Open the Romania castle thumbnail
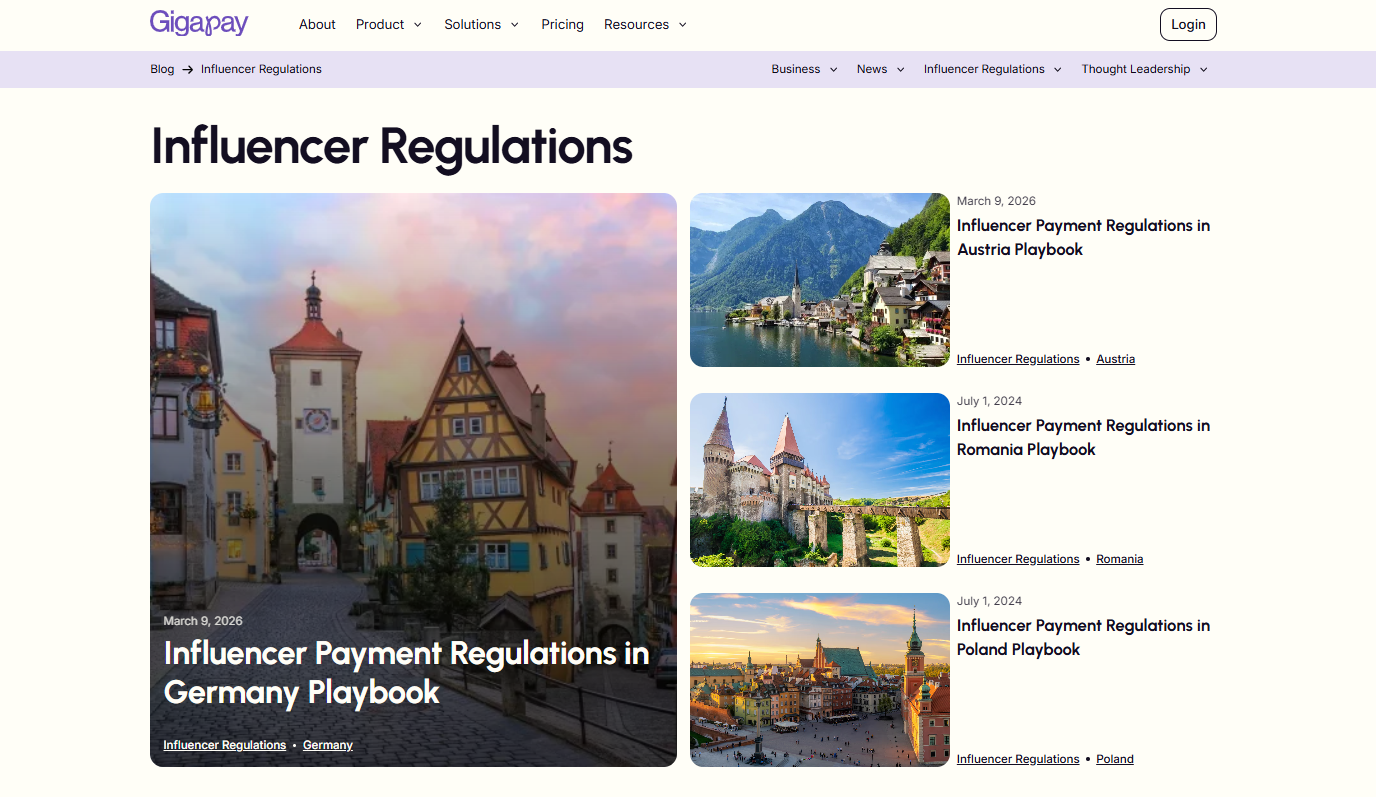The image size is (1376, 797). coord(820,480)
